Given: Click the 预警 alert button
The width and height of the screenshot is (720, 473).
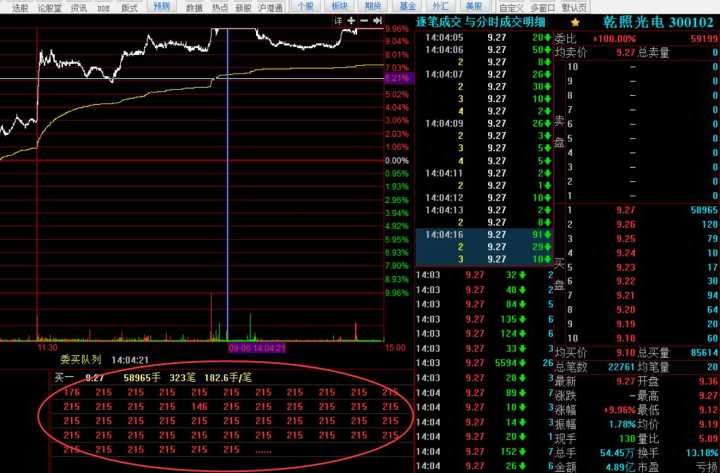Looking at the screenshot, I should (162, 6).
